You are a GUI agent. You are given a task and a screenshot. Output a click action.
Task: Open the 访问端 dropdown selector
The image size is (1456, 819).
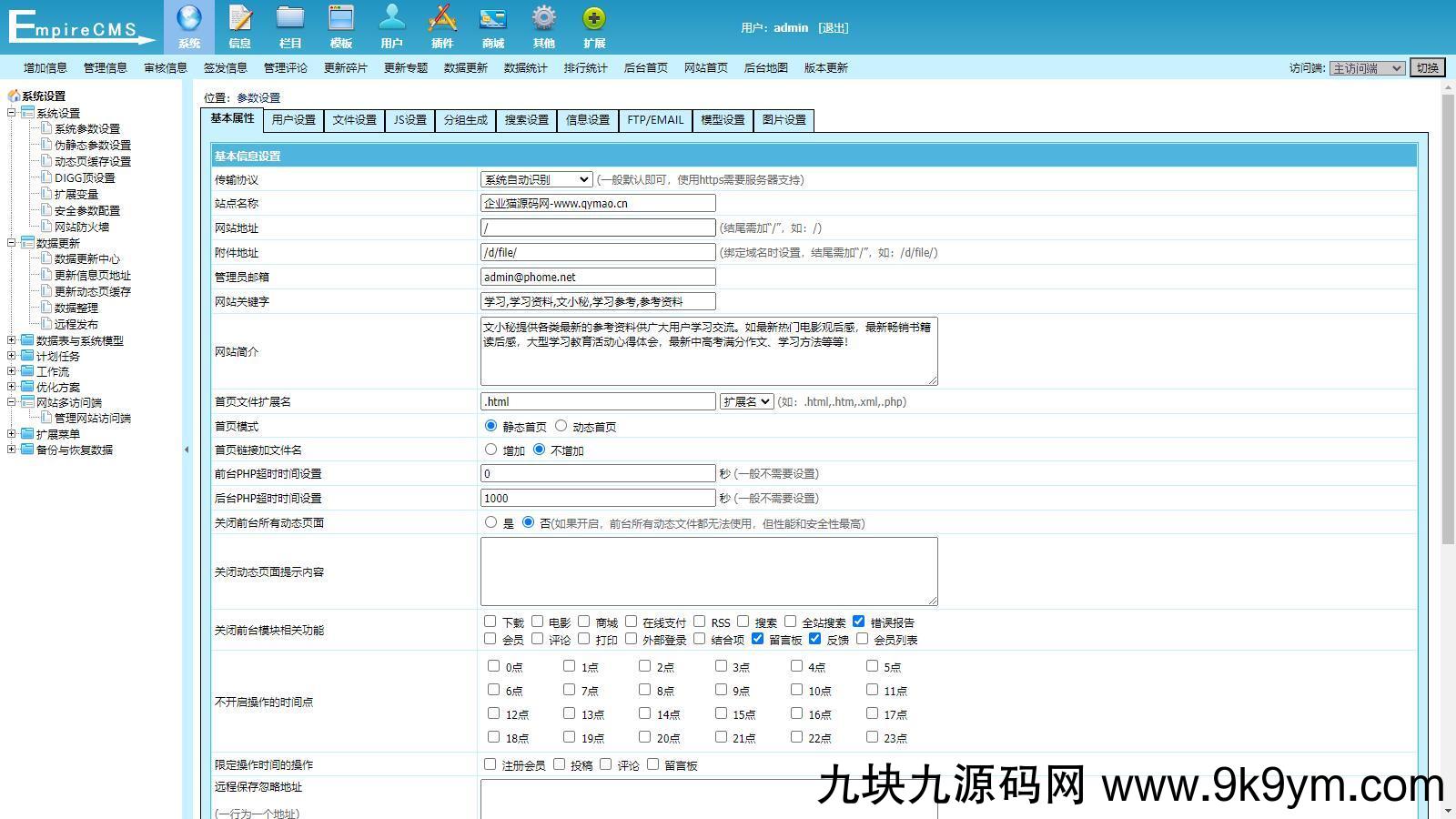point(1367,68)
